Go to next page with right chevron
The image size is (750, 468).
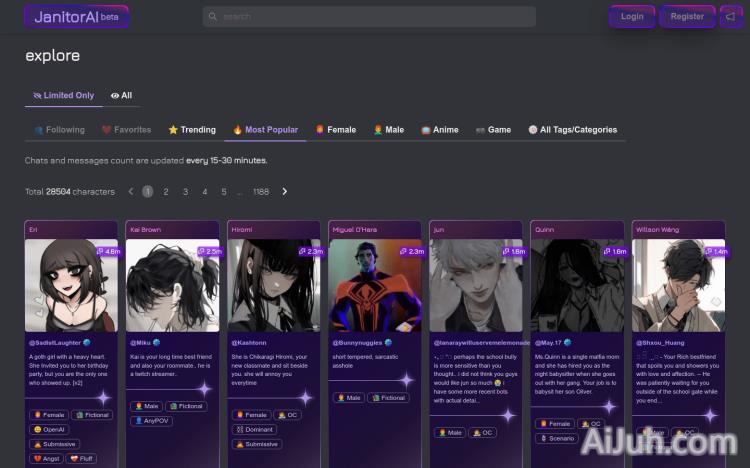284,191
